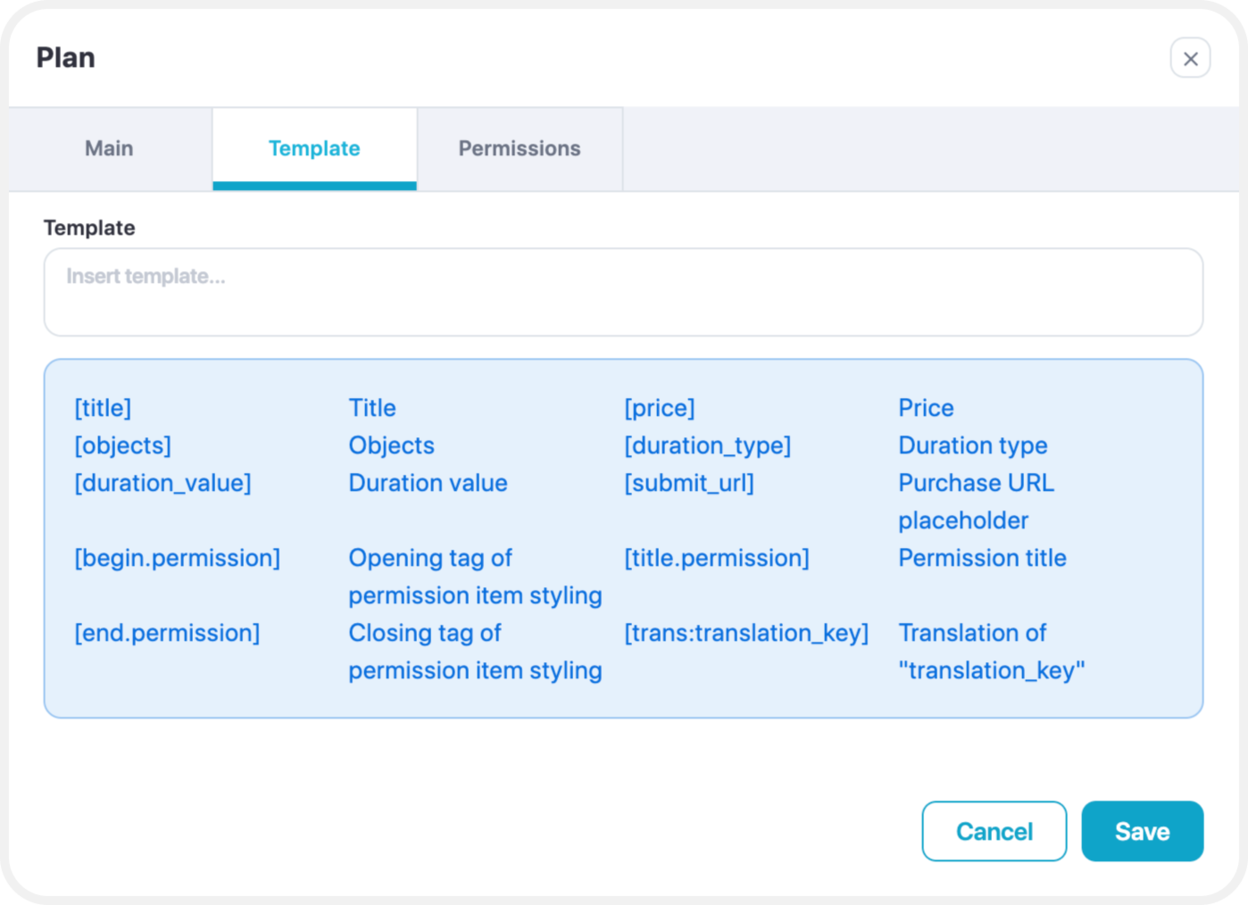This screenshot has width=1248, height=905.
Task: Switch to the Main tab
Action: click(x=109, y=148)
